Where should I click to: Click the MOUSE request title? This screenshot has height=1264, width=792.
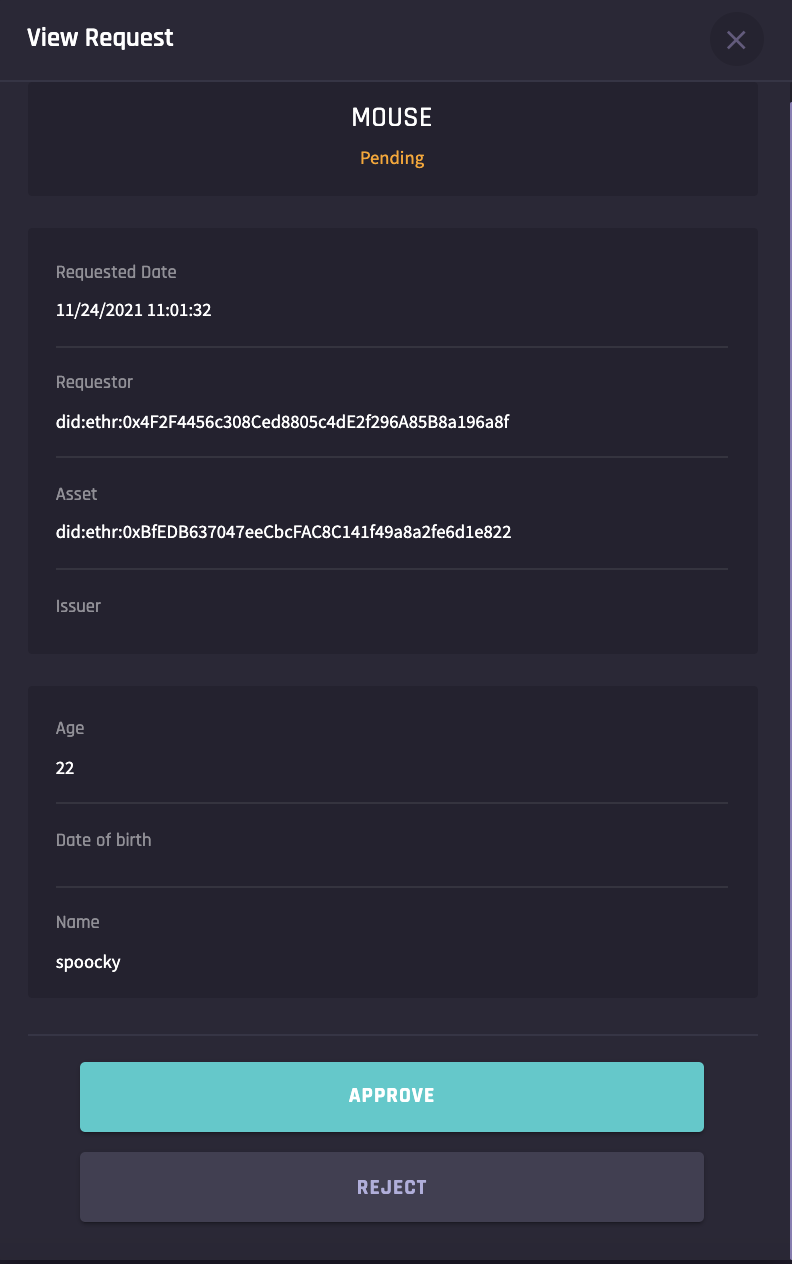click(x=392, y=118)
